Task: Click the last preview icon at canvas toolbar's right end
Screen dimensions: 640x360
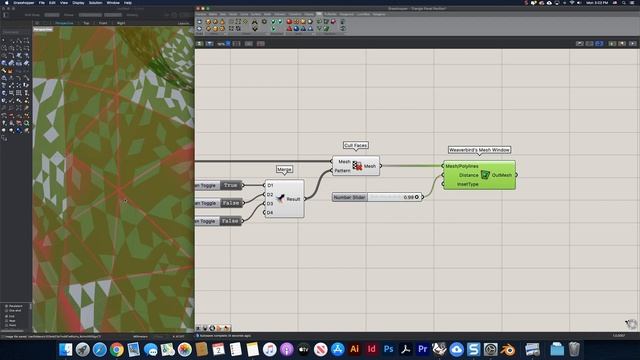Action: click(632, 43)
